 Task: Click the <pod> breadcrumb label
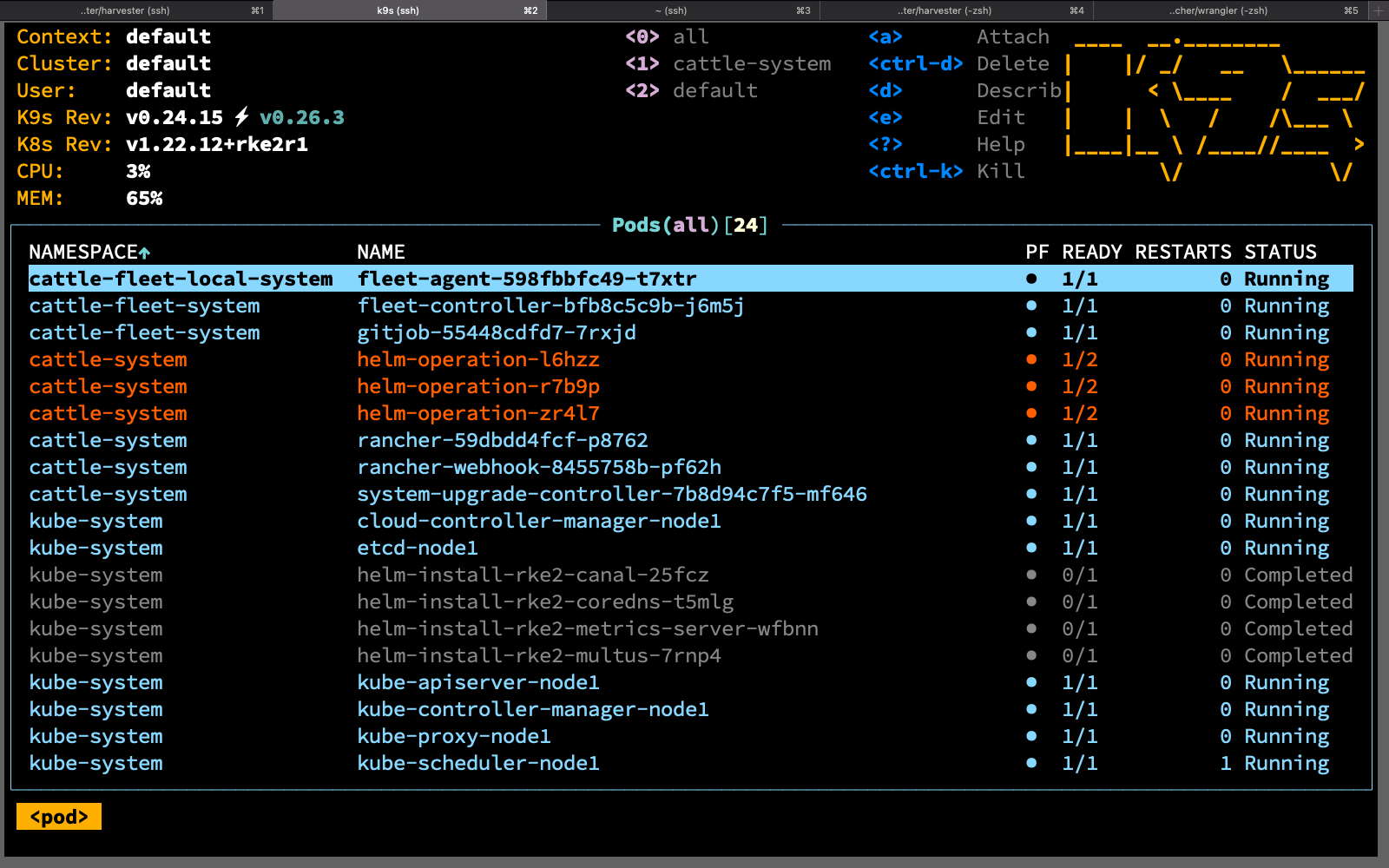pos(59,817)
